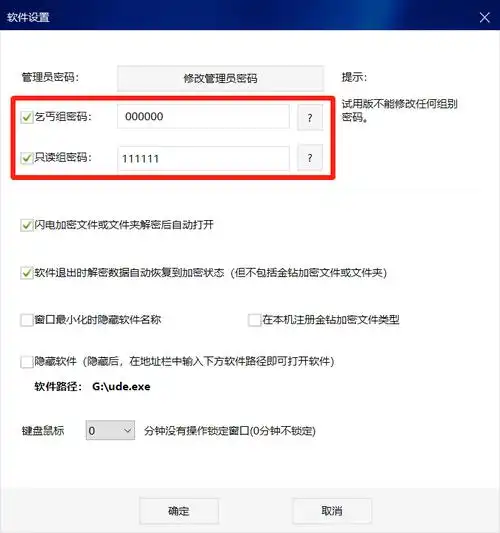Screen dimensions: 500x533
Task: Disable 闪电加密文件或文件夹解密后自动打开 option
Action: [x=27, y=225]
